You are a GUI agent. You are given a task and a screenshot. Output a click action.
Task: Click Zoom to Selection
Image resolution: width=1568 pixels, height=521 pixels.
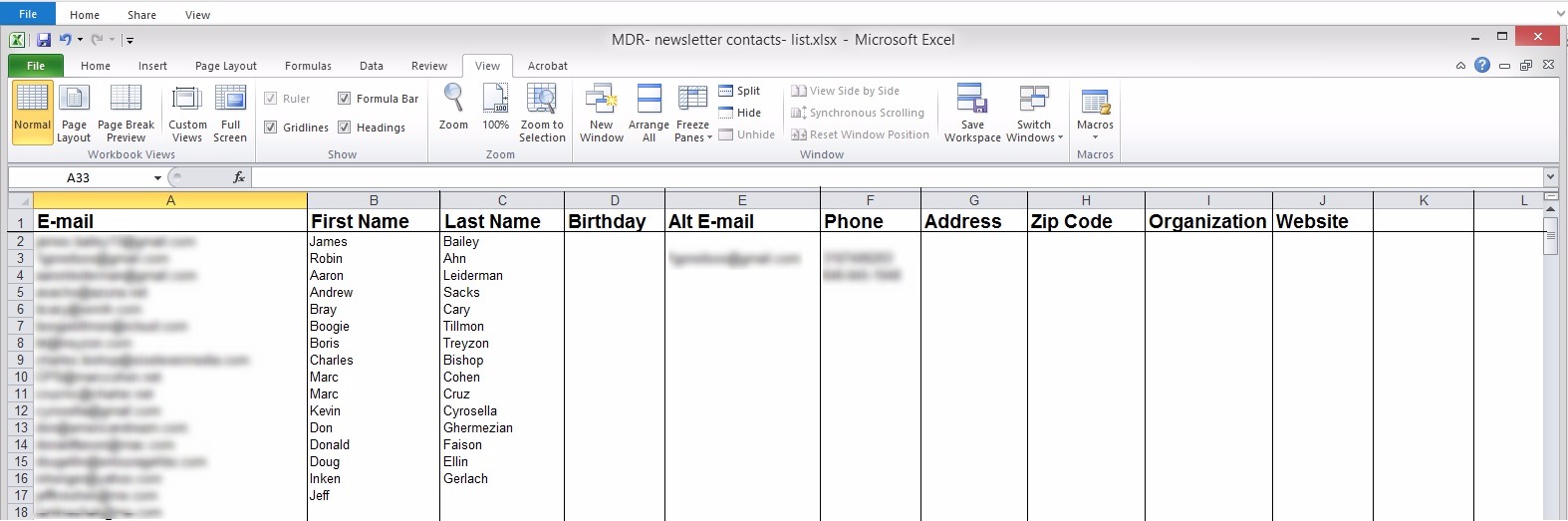542,113
